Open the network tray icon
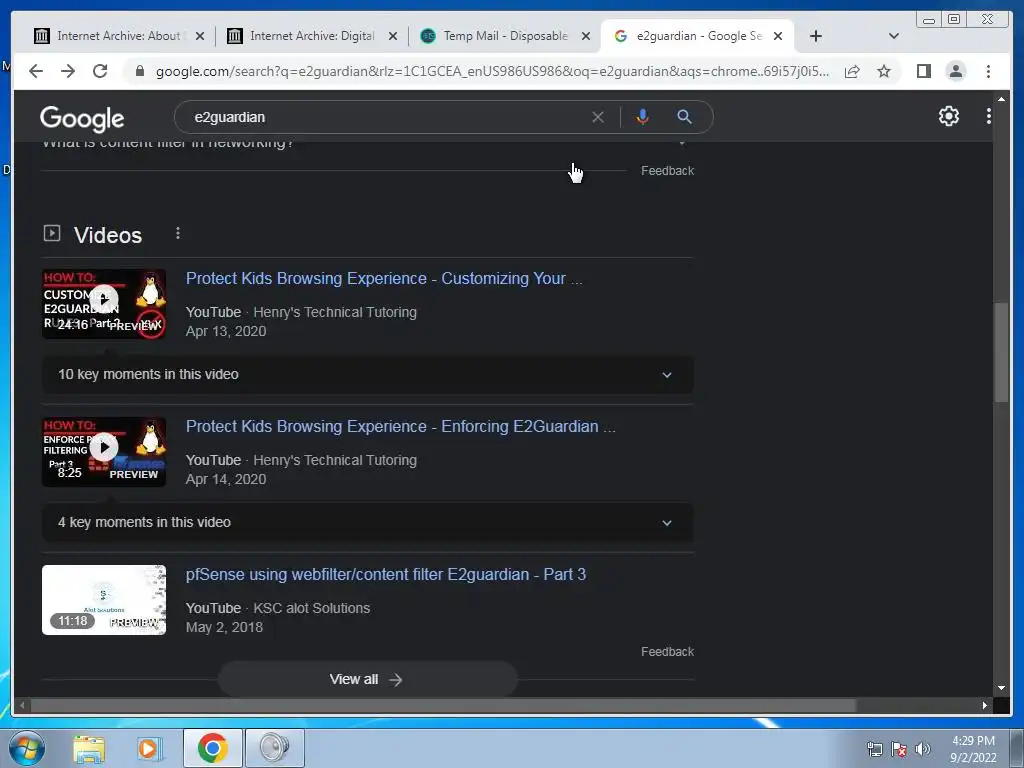Viewport: 1024px width, 768px height. [x=874, y=749]
